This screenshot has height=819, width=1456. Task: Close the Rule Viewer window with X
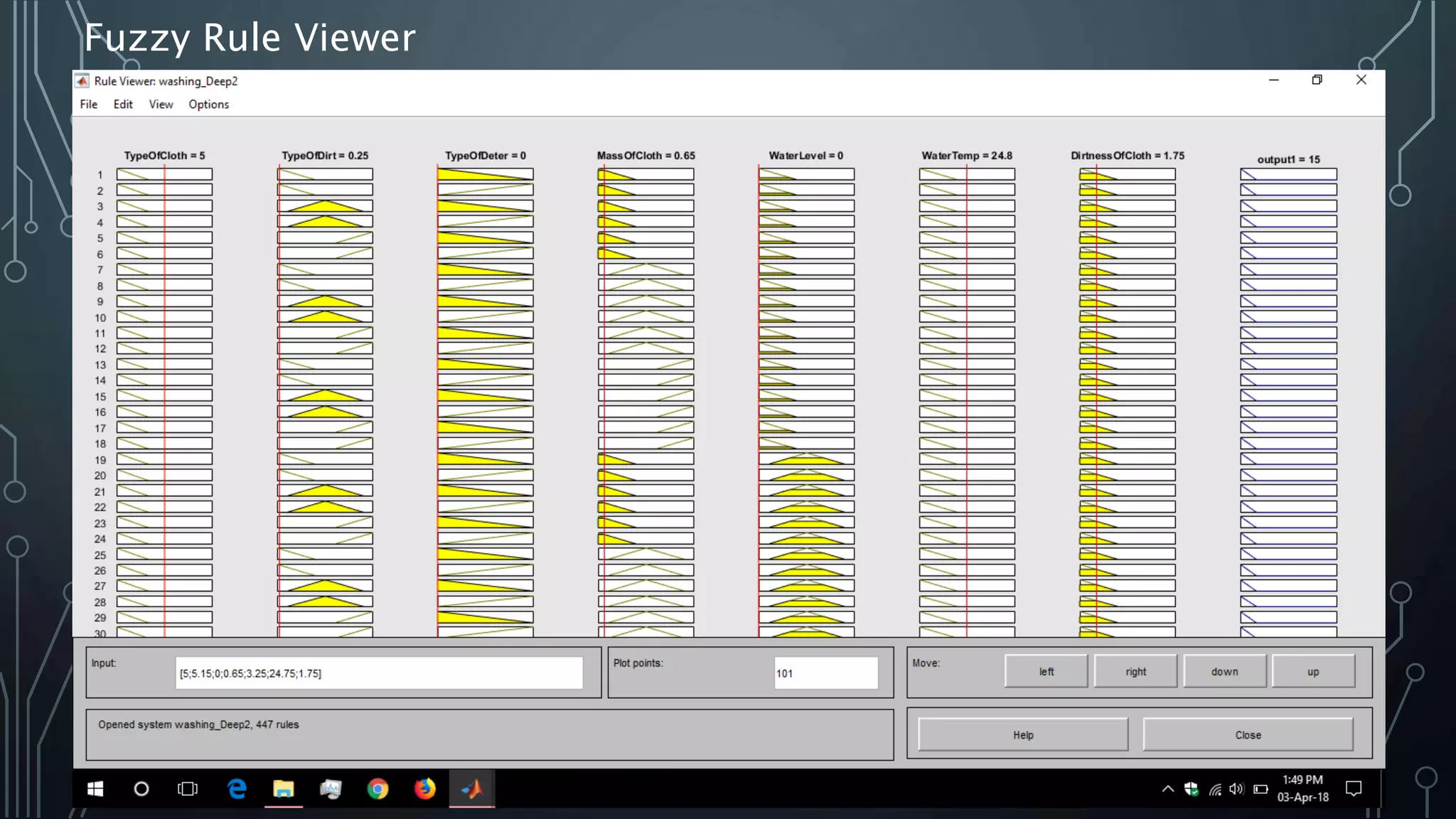(1361, 80)
